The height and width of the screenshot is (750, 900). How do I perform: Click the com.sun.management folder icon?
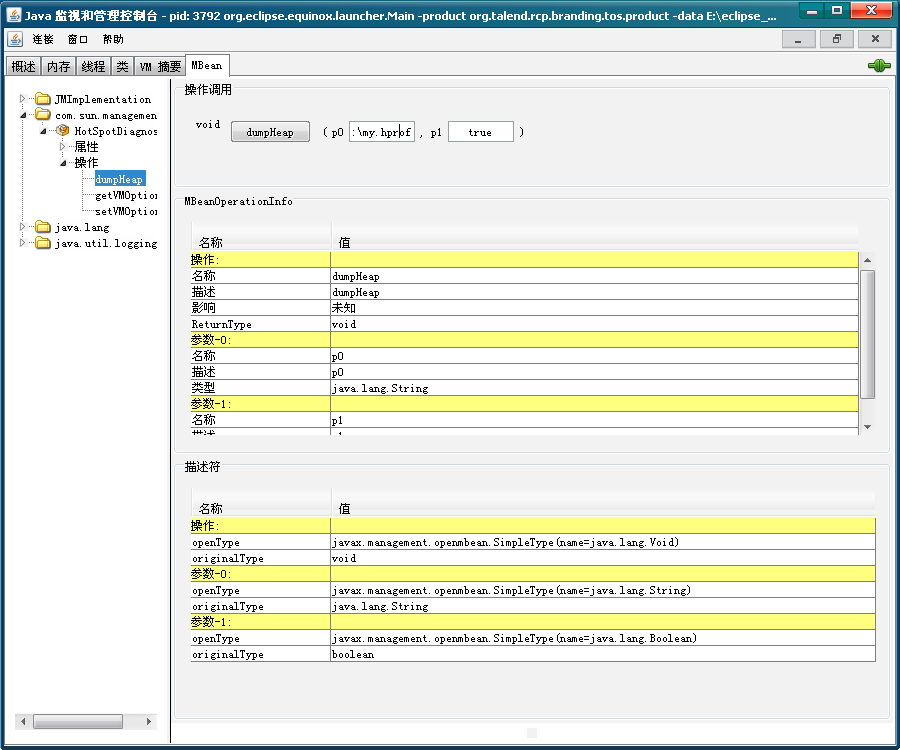point(42,115)
